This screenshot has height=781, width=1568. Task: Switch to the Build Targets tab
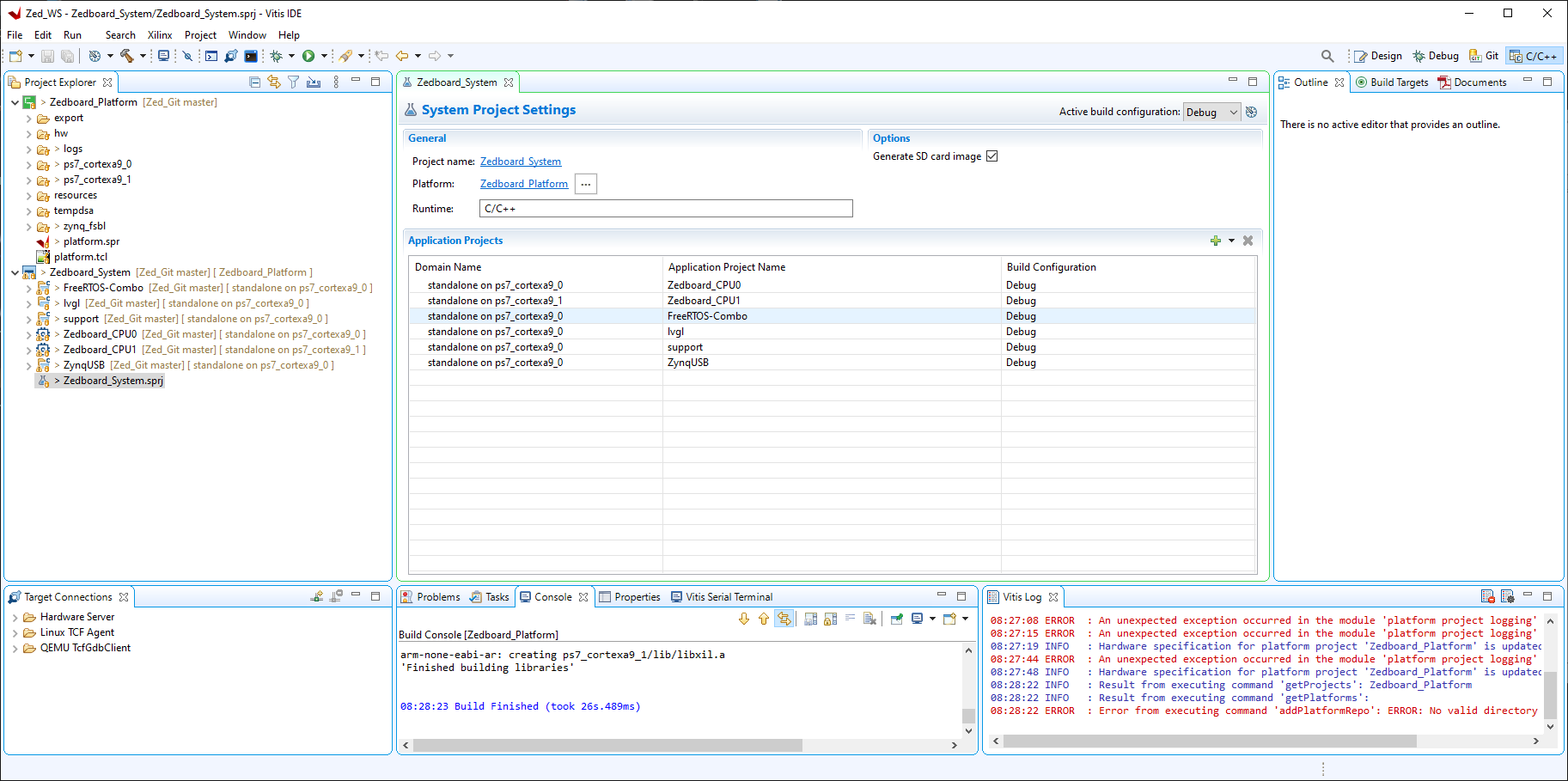point(1392,82)
